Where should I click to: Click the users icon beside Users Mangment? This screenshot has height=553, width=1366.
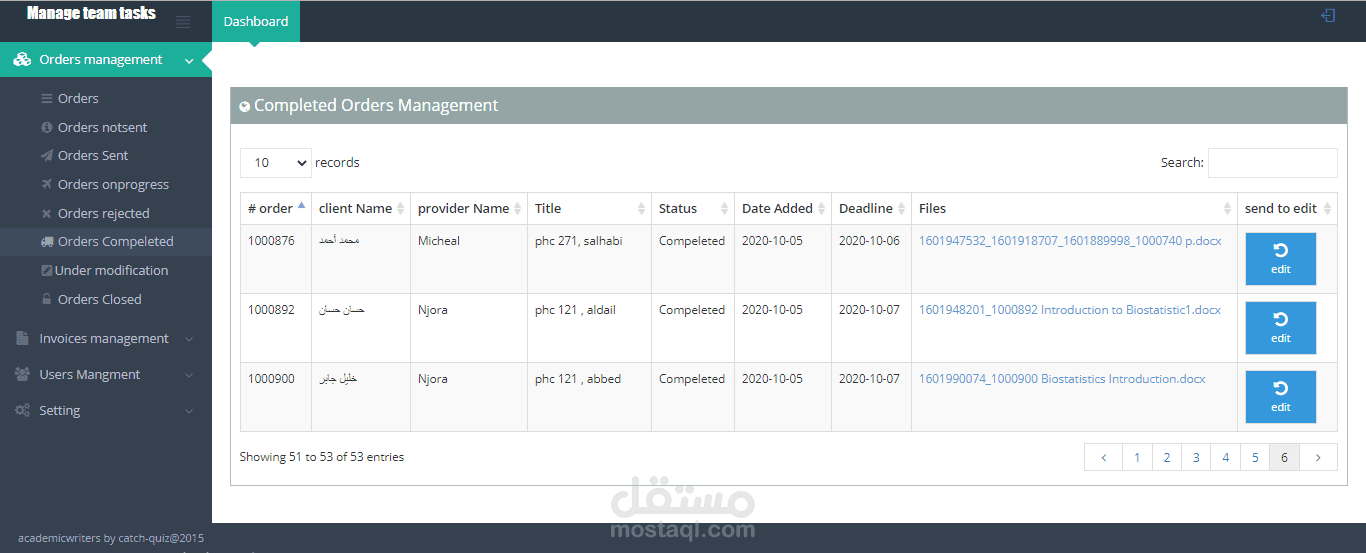(22, 374)
